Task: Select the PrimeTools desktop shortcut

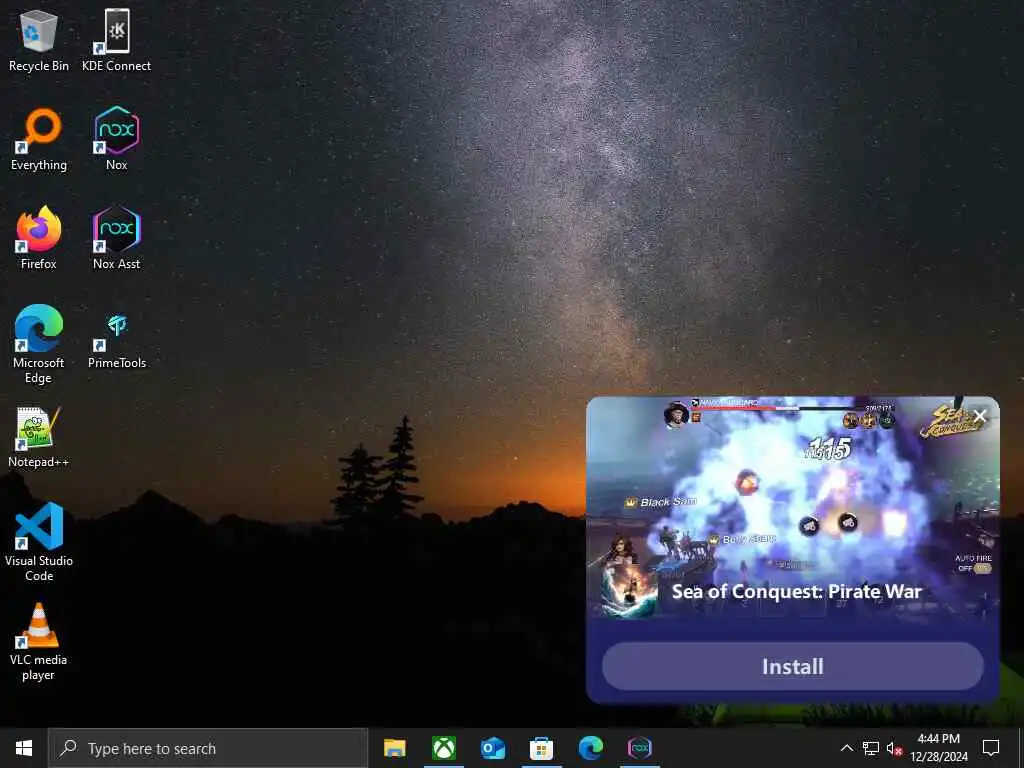Action: click(116, 342)
